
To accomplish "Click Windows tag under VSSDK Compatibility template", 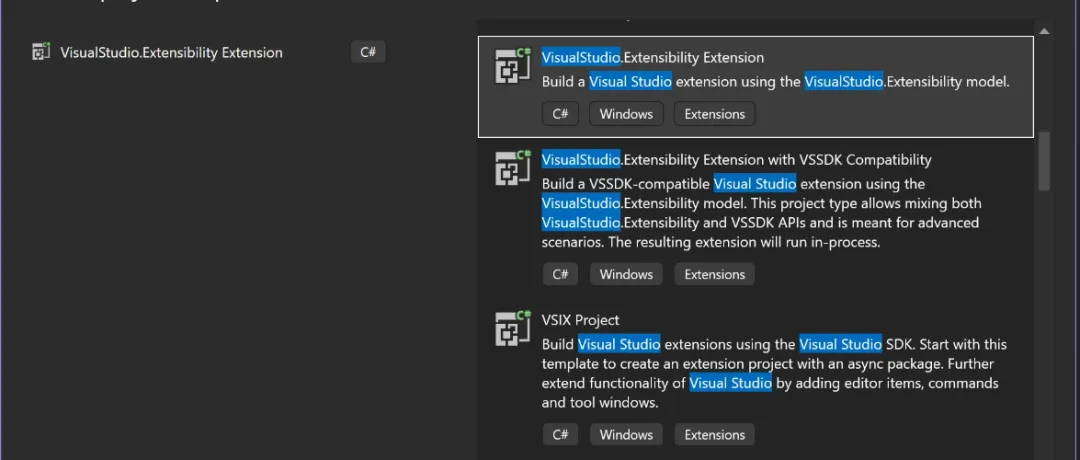I will (626, 274).
